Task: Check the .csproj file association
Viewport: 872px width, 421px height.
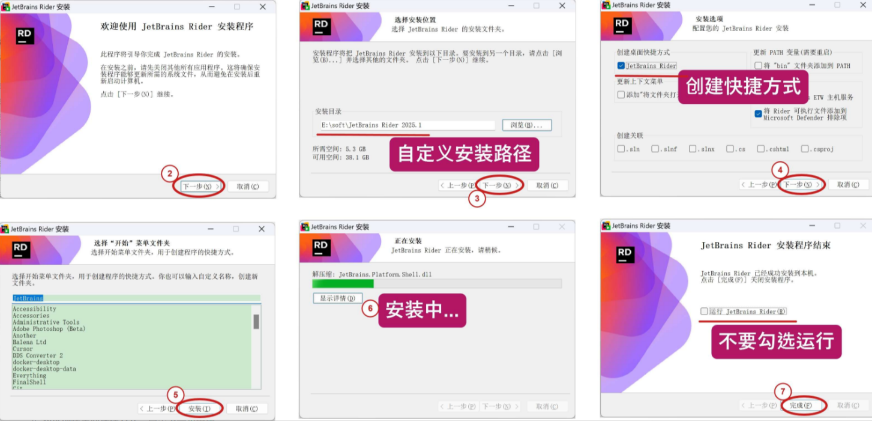Action: (805, 149)
